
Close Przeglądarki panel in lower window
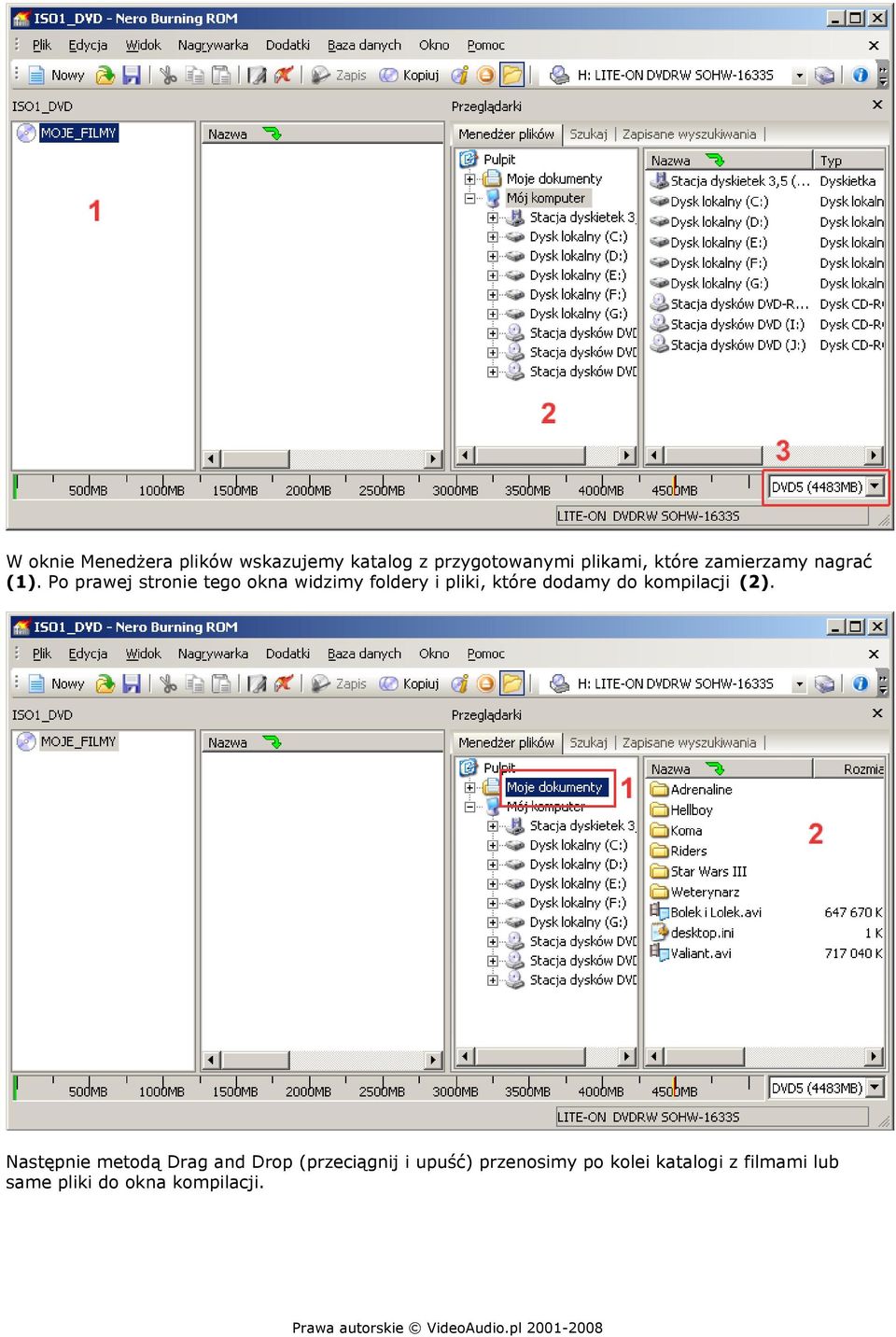pos(877,713)
